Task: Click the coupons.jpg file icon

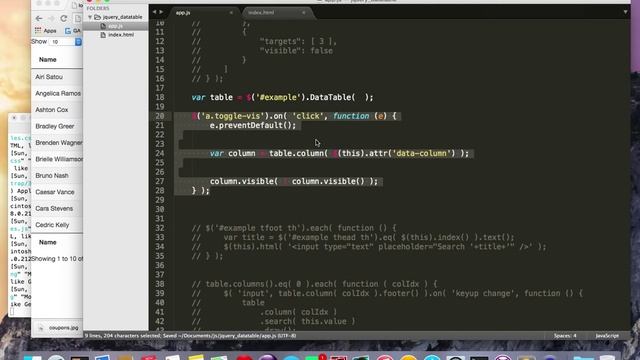Action: pyautogui.click(x=40, y=328)
